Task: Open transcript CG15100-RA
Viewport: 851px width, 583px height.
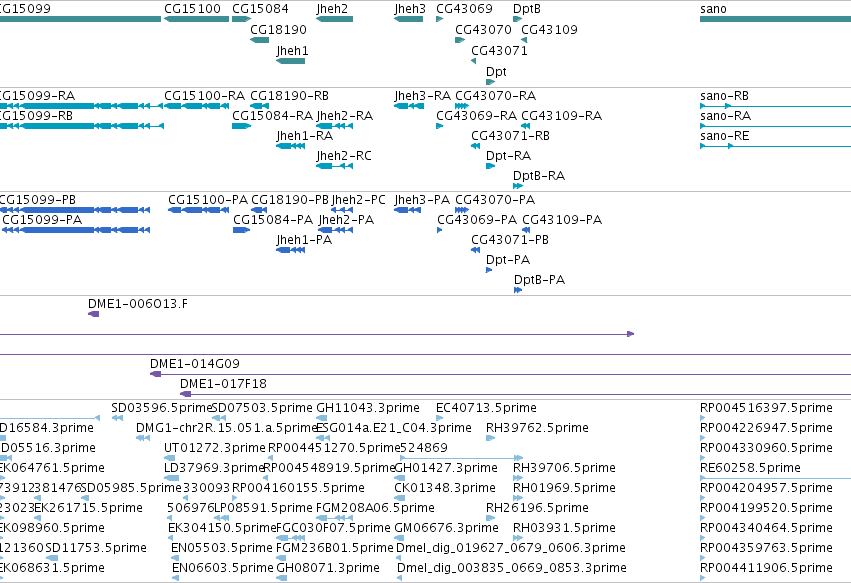Action: click(x=196, y=106)
